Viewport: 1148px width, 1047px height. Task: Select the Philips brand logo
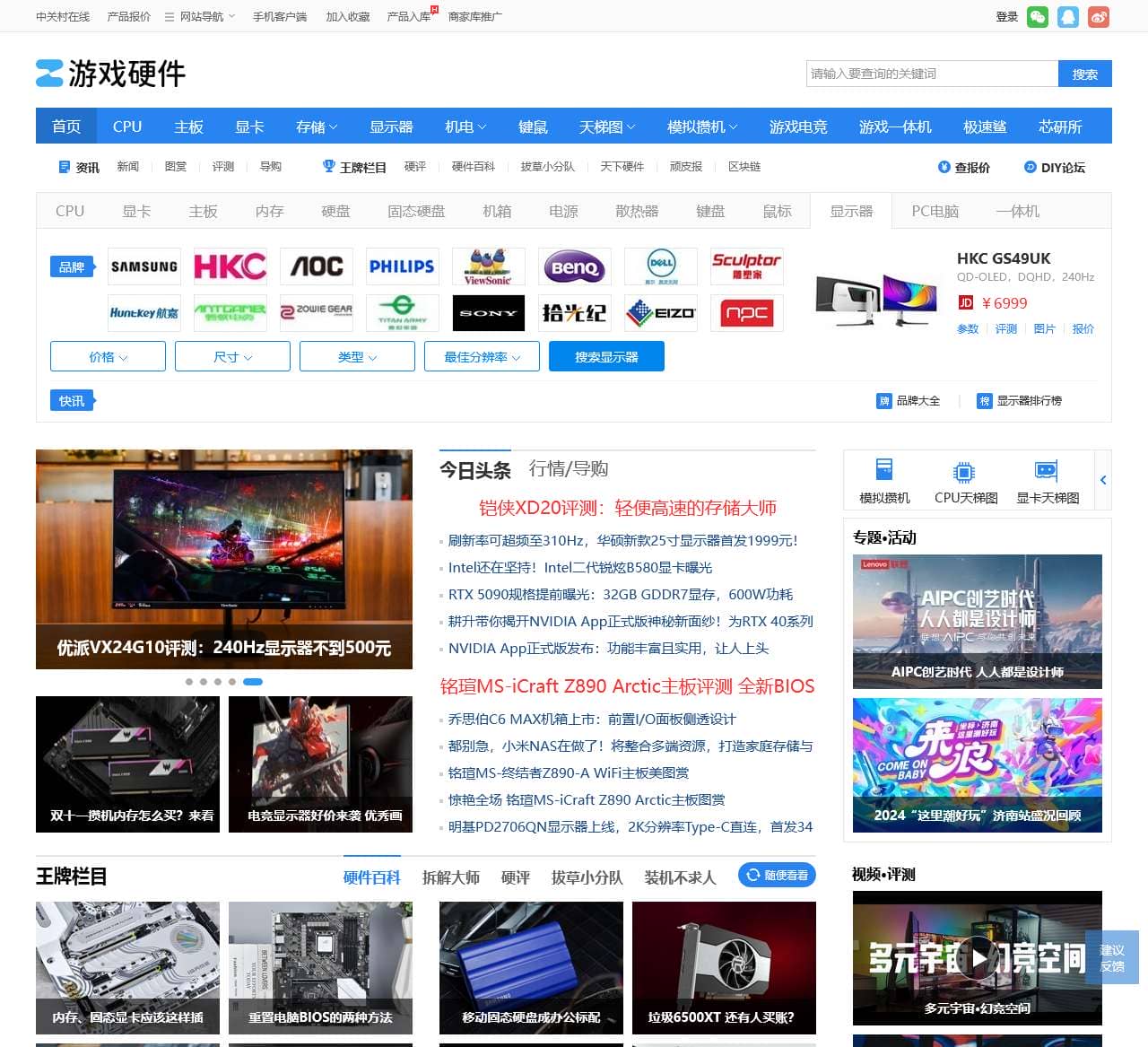click(403, 266)
